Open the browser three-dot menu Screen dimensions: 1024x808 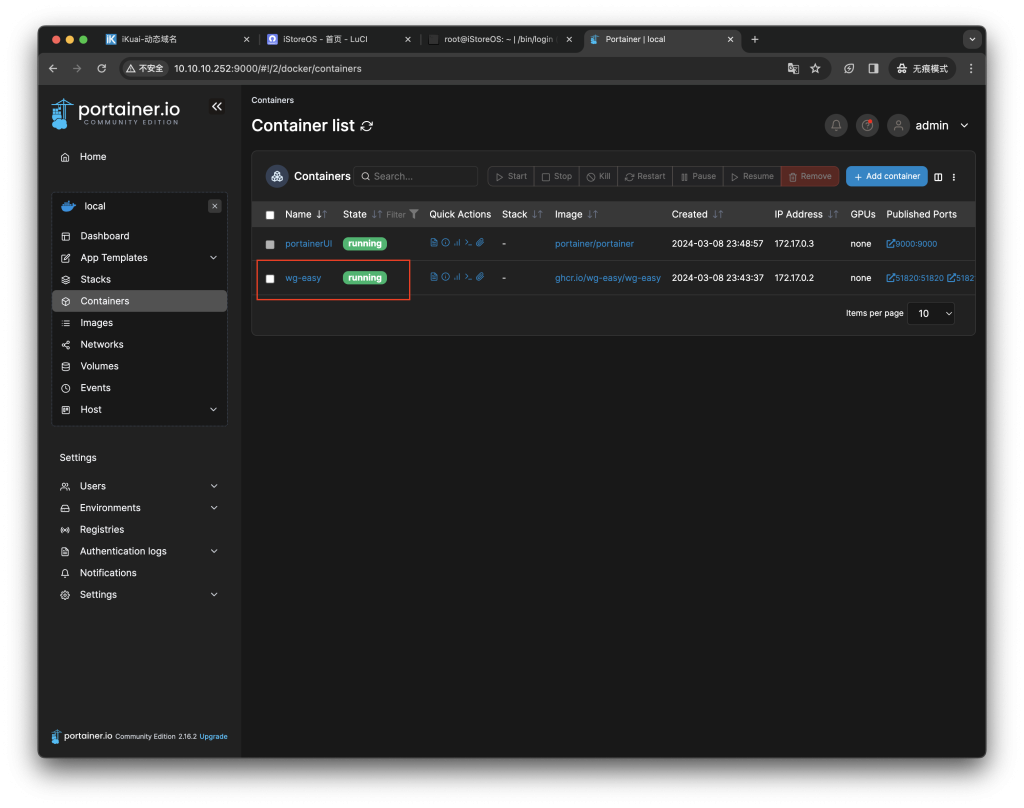pos(971,69)
